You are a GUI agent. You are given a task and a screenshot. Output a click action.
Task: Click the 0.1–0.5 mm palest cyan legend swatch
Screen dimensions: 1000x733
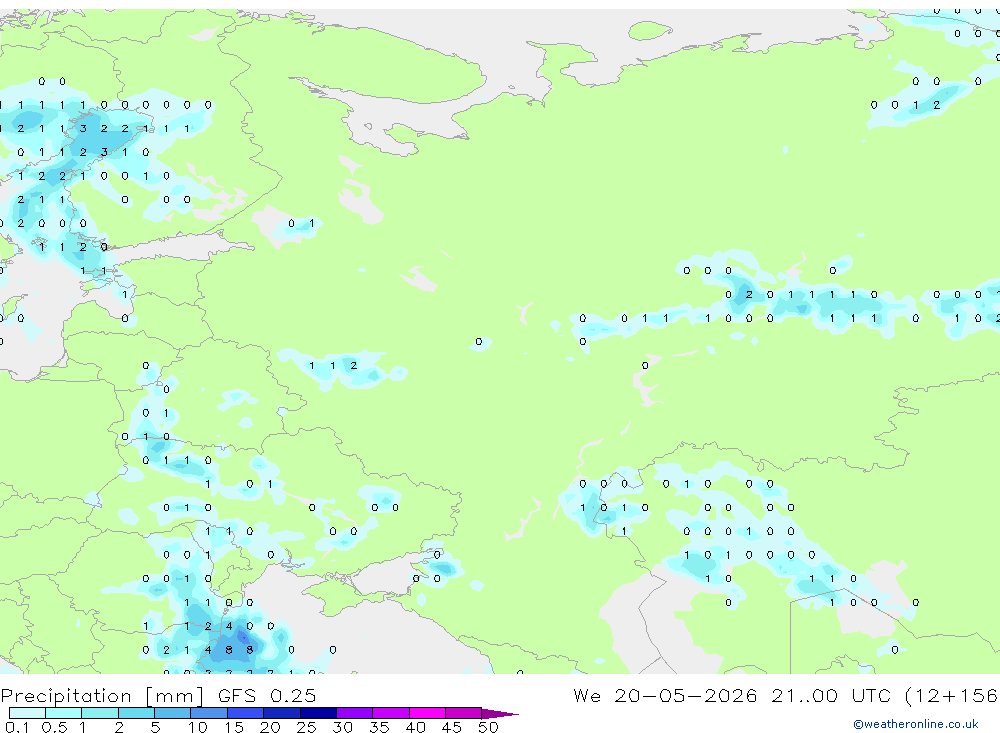pyautogui.click(x=27, y=713)
